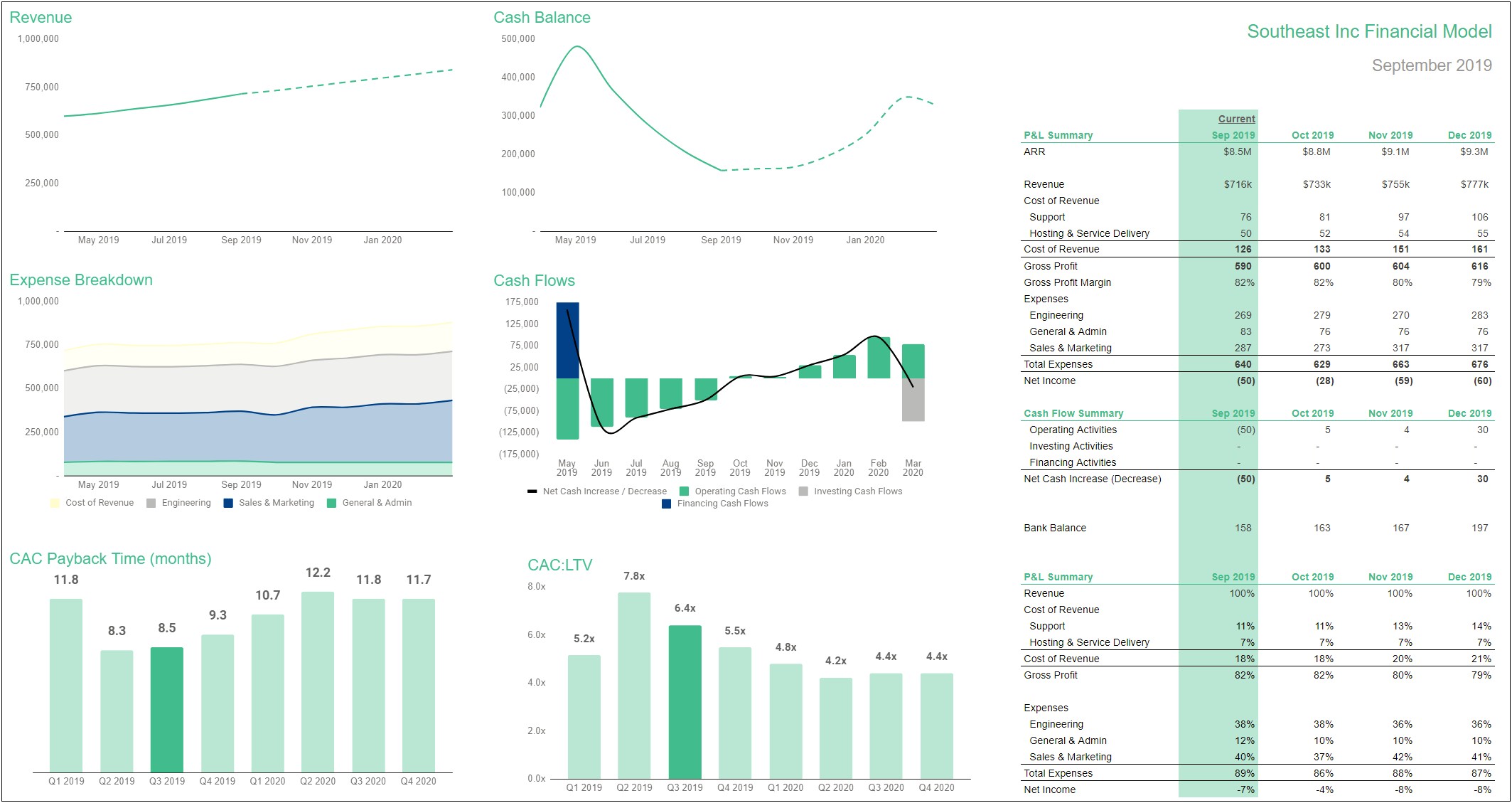Click the Cash Balance chart title

542,18
